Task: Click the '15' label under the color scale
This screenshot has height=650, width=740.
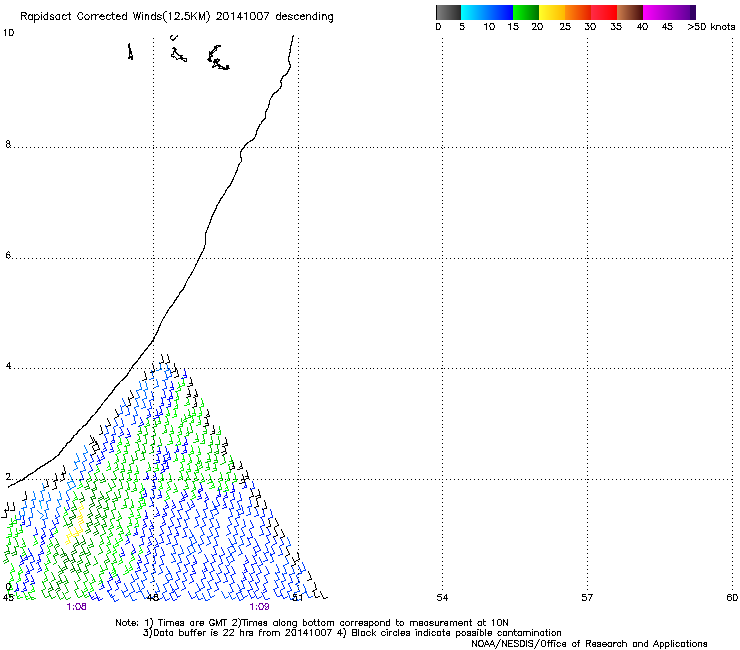Action: coord(513,27)
